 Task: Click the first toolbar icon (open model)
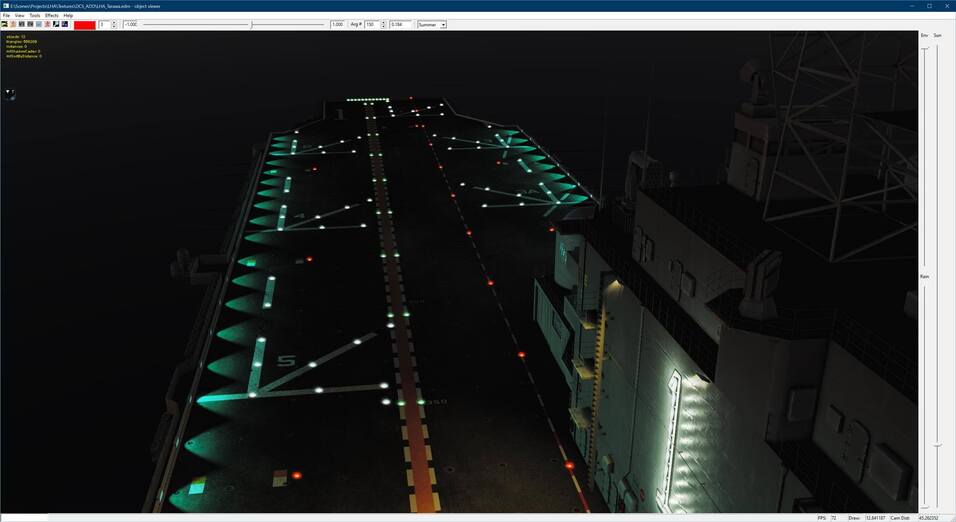point(5,24)
